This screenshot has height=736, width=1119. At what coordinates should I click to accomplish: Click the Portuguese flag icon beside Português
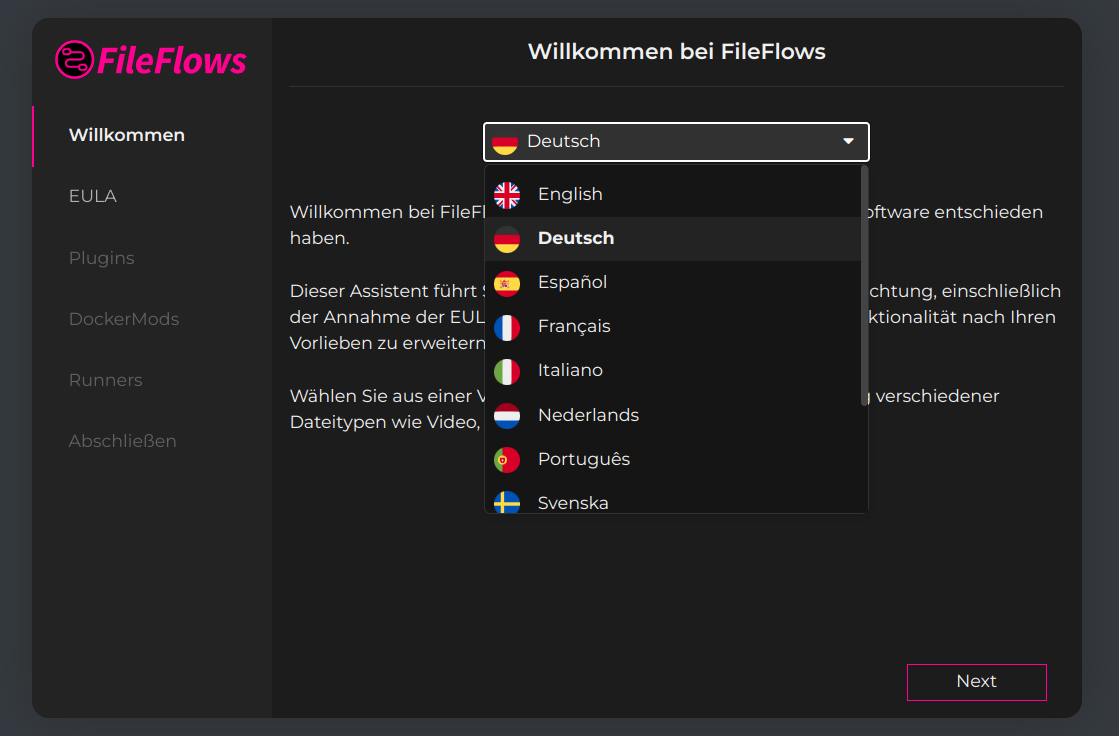[x=507, y=460]
